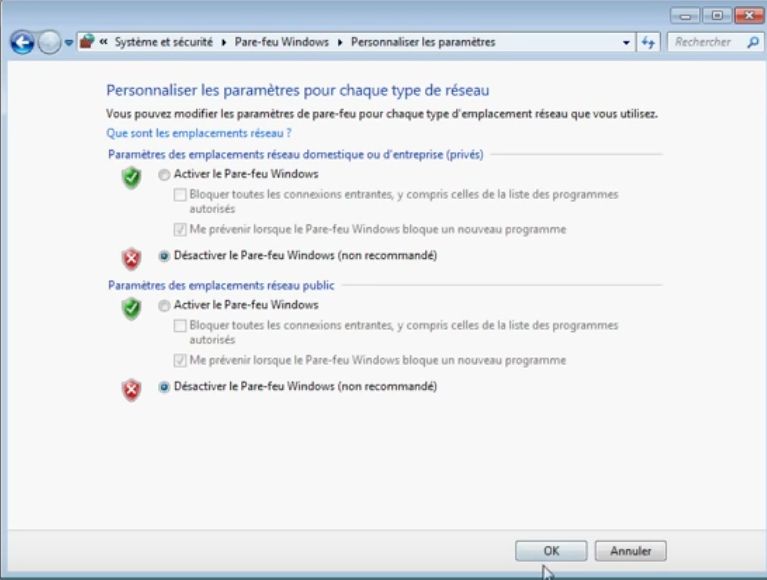Expand arrow after Système et sécurité
Image resolution: width=767 pixels, height=580 pixels.
tap(224, 43)
